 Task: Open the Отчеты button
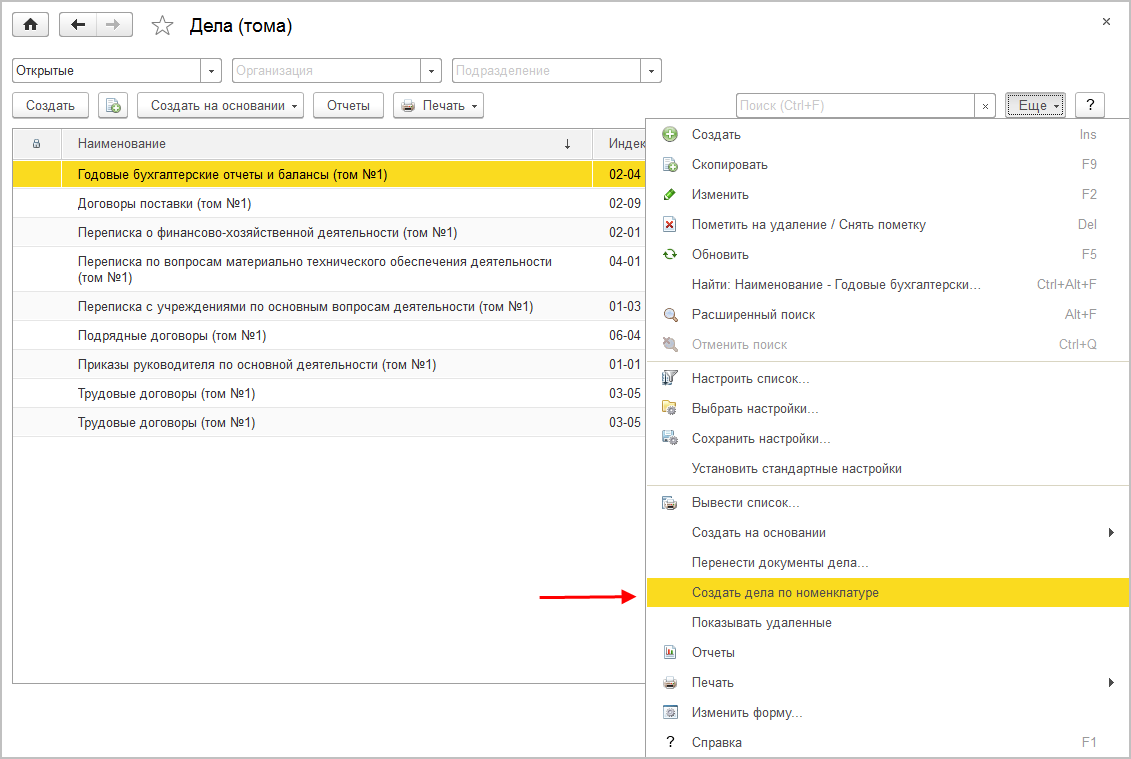[348, 105]
